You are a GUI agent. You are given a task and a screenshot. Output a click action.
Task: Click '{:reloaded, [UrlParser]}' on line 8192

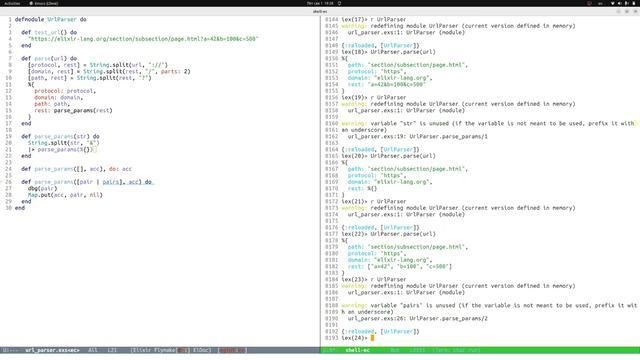point(380,331)
